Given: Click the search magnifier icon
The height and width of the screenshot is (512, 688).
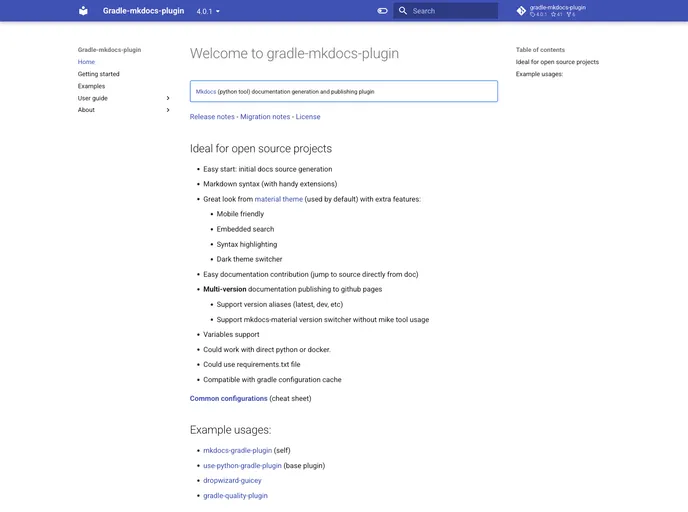Looking at the screenshot, I should click(x=403, y=11).
